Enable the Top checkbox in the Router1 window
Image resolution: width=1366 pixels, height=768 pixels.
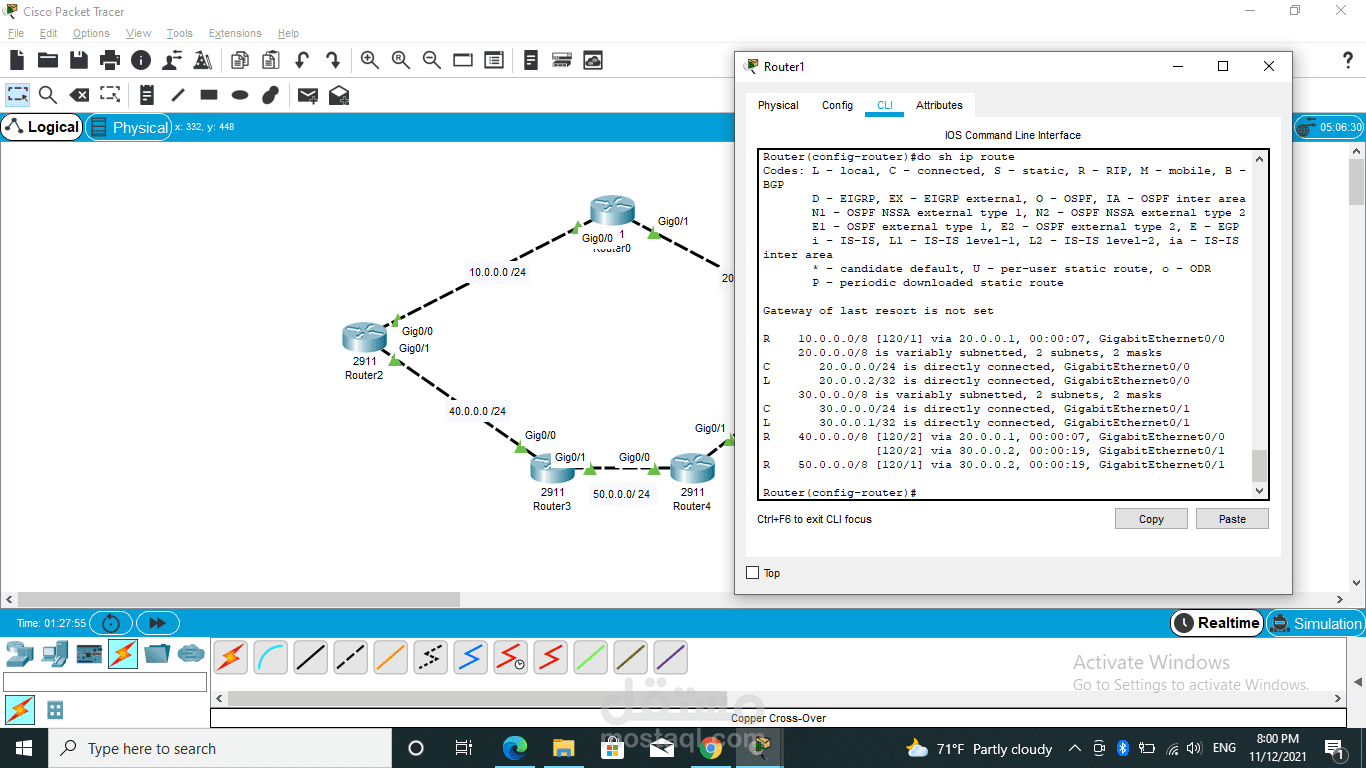click(753, 573)
